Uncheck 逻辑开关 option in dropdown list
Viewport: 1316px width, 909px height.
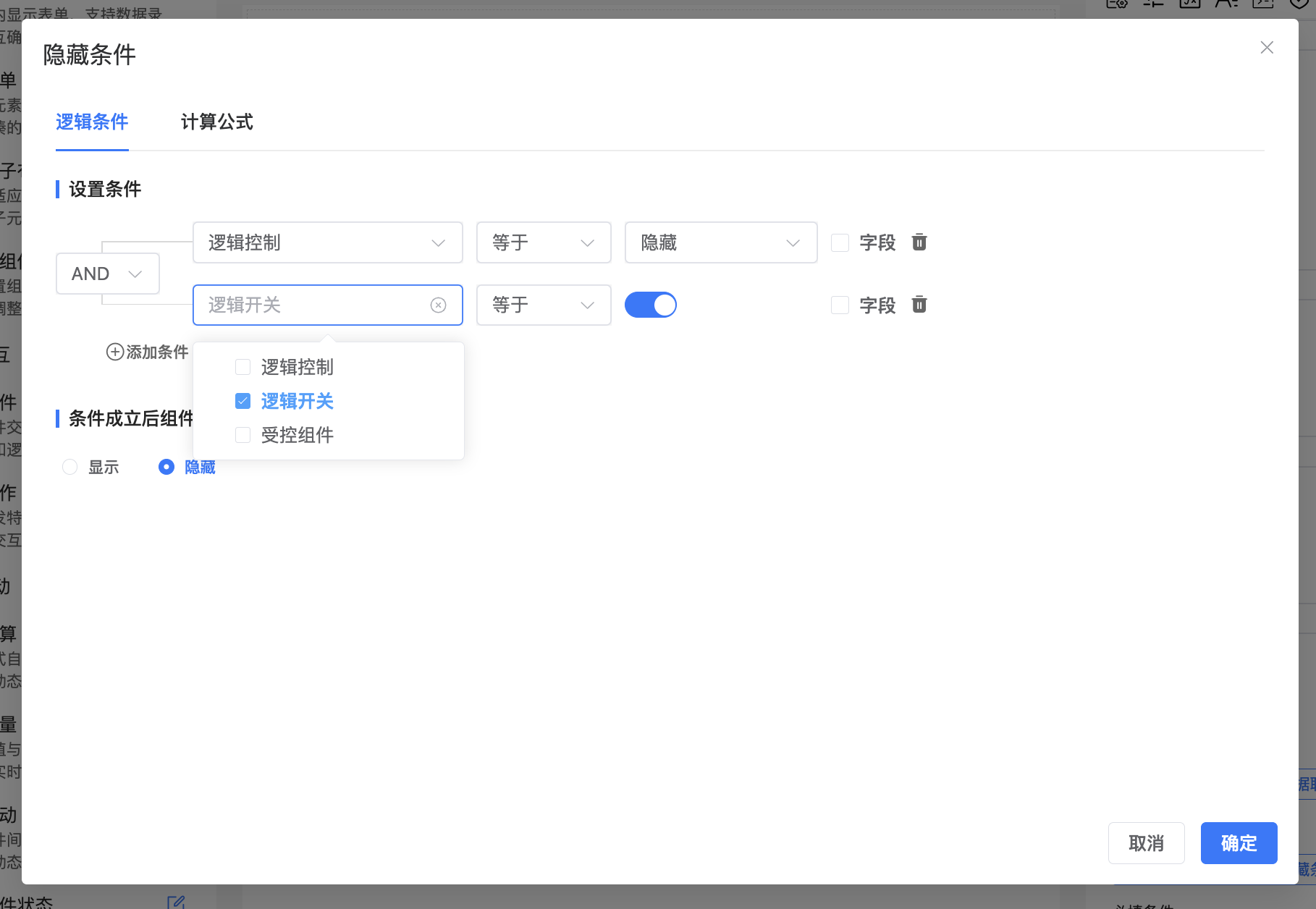tap(243, 401)
